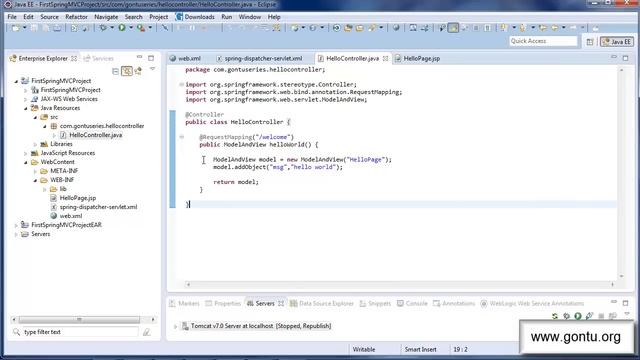640x360 pixels.
Task: Click the type filter text field
Action: [x=81, y=332]
